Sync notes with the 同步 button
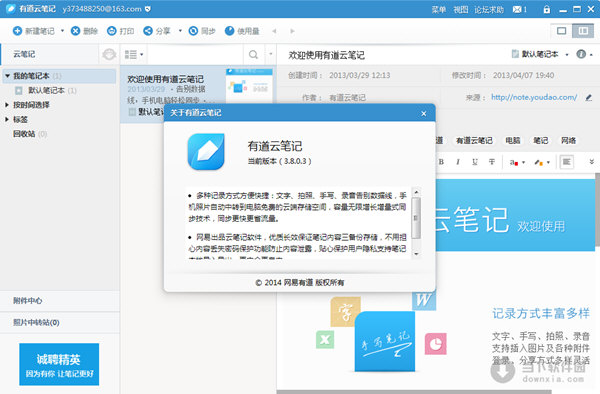Viewport: 600px width, 394px height. tap(202, 31)
